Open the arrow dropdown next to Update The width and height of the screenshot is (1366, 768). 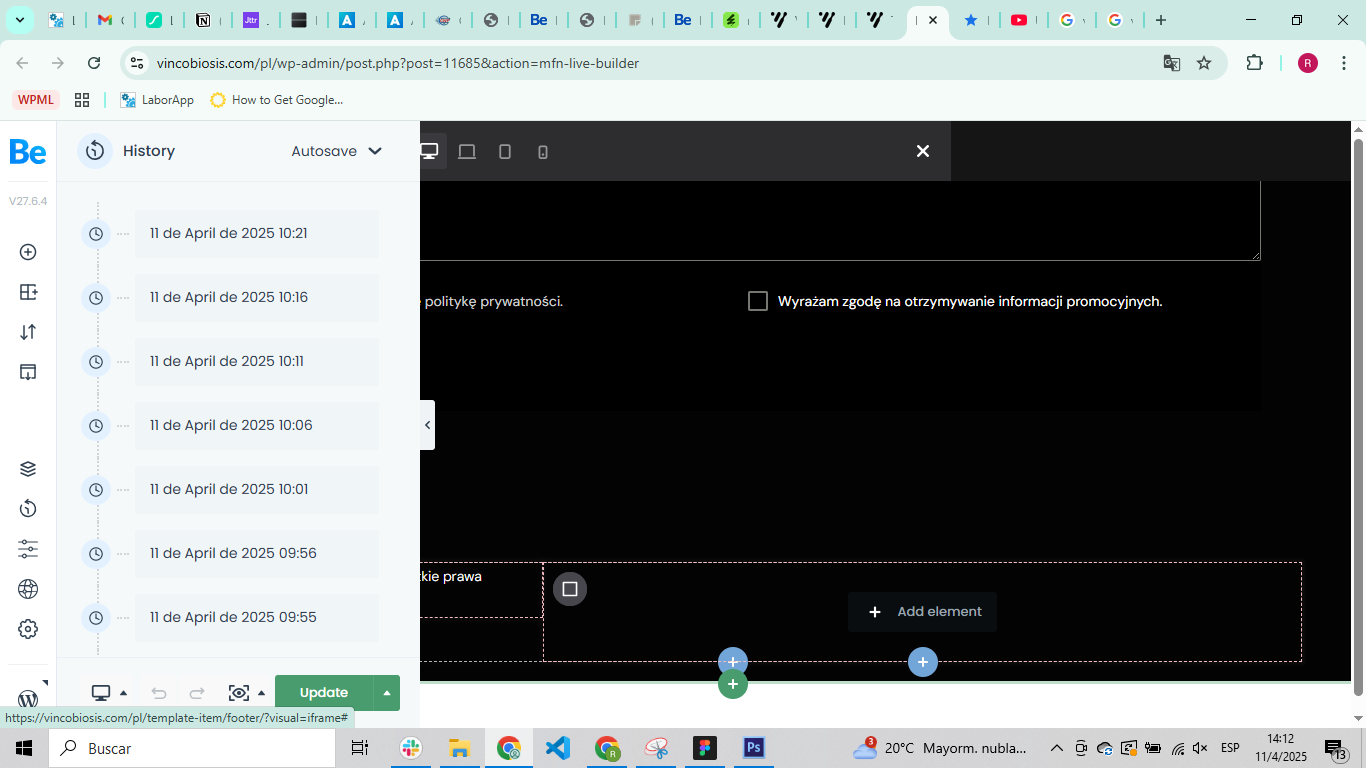point(387,693)
